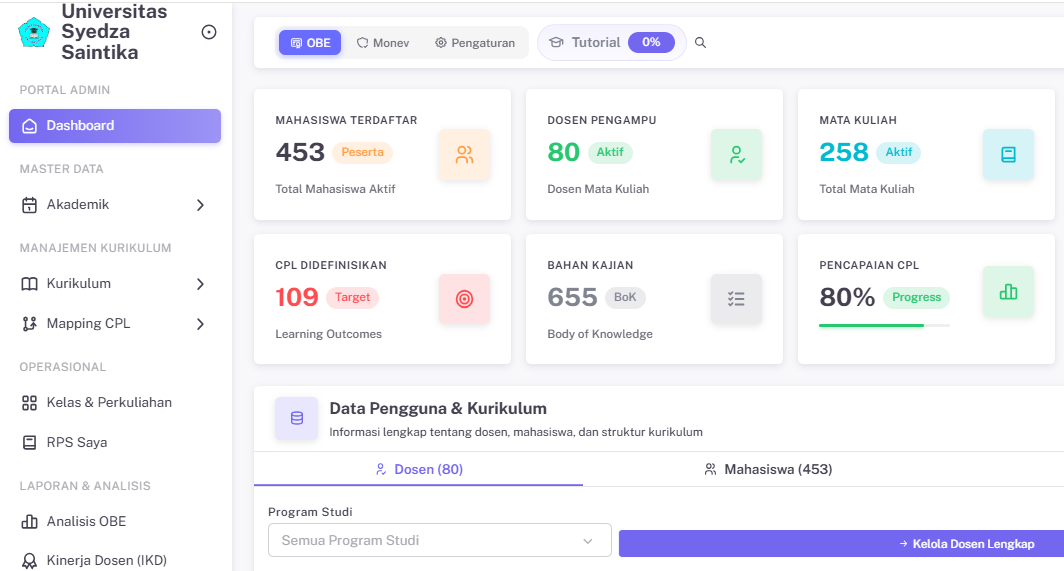Screen dimensions: 1064x571
Task: Click the Kurikulum book icon
Action: pos(29,284)
